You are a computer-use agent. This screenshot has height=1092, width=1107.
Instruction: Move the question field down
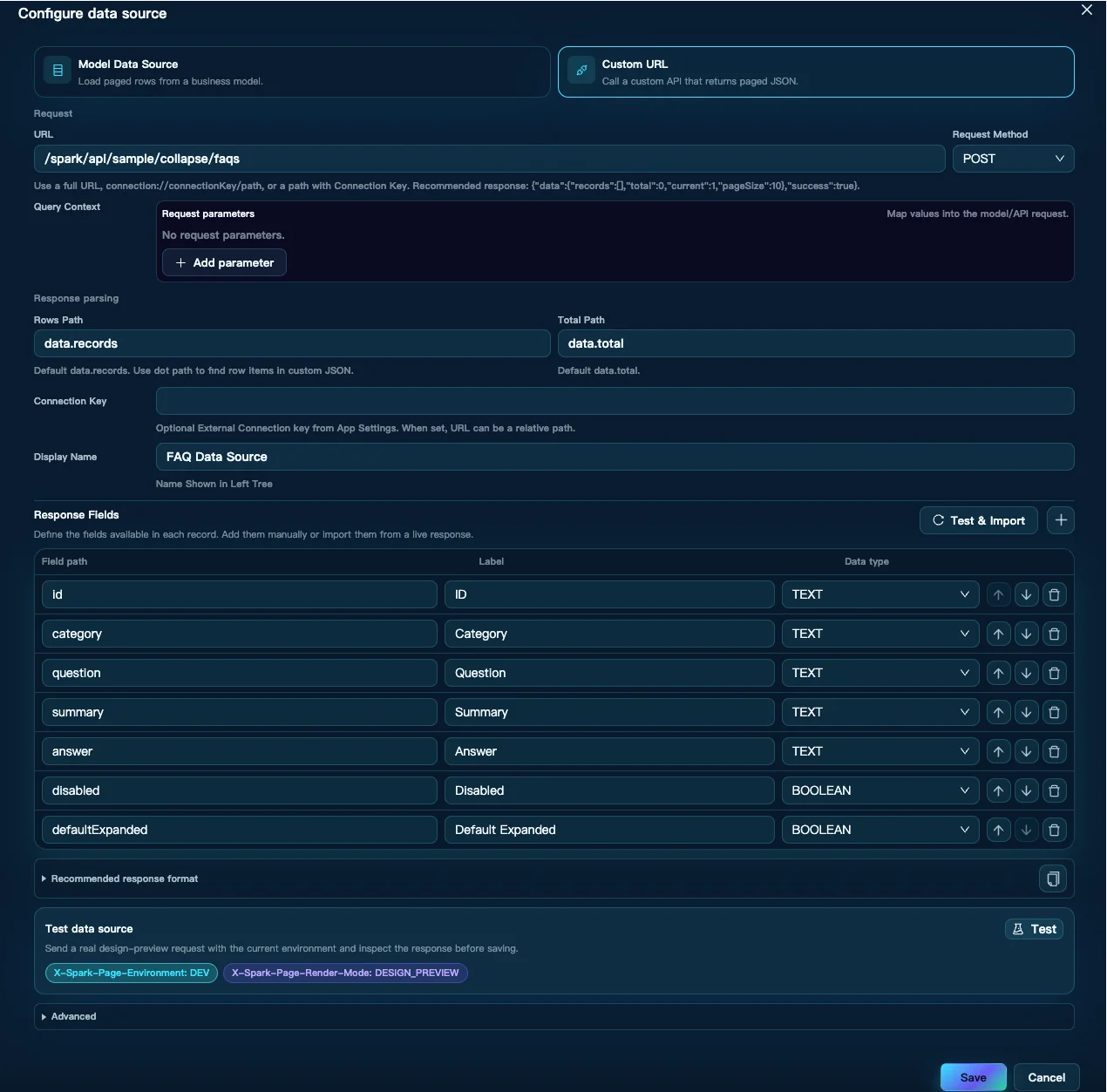point(1026,673)
